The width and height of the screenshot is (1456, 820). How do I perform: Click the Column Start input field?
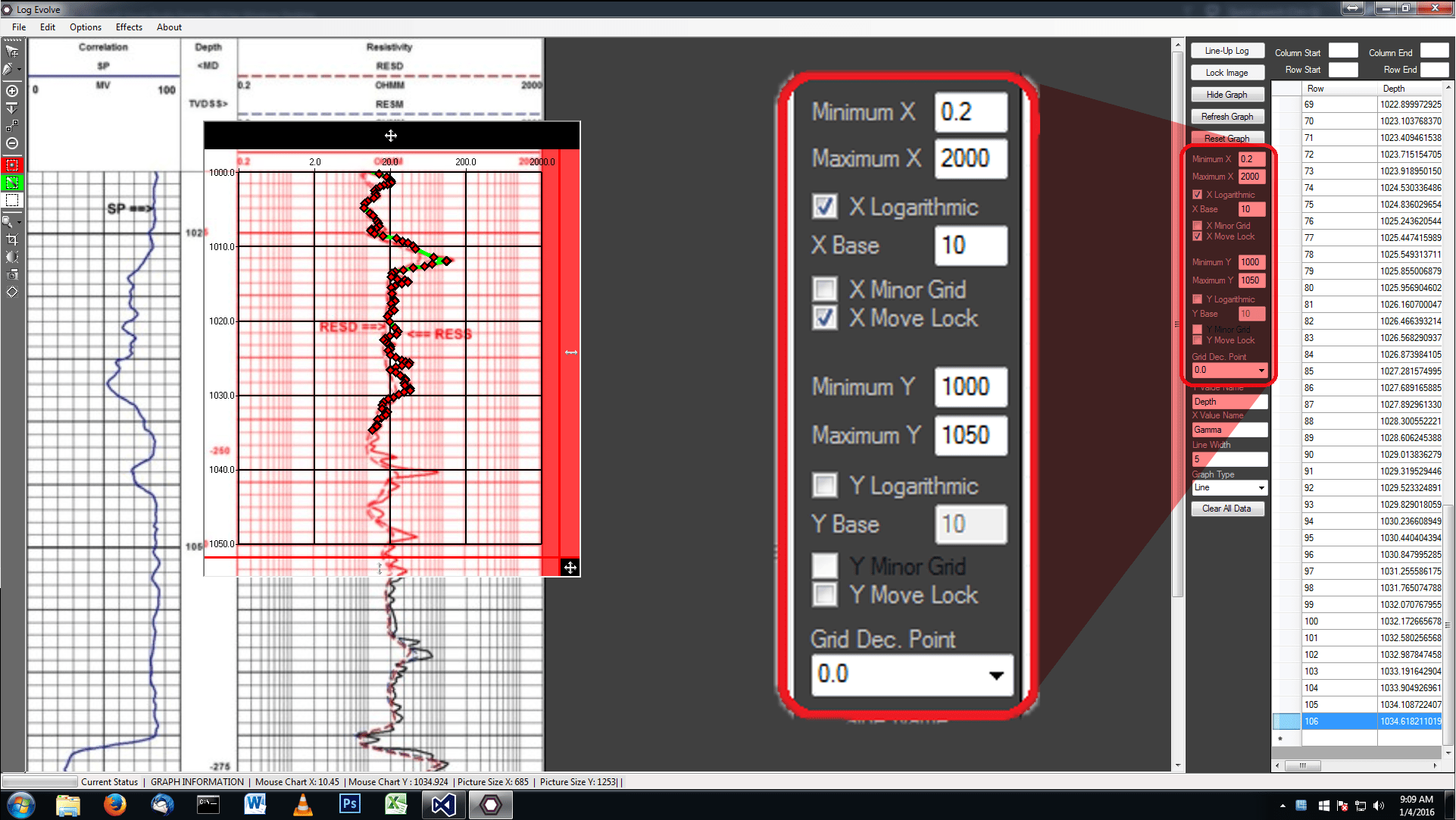(1343, 52)
